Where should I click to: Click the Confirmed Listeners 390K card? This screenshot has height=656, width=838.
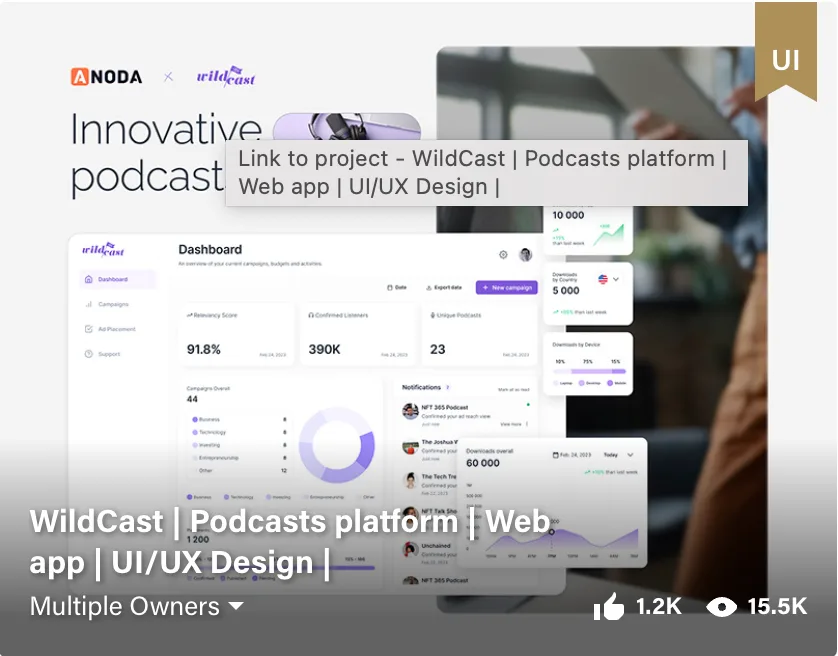pyautogui.click(x=358, y=335)
